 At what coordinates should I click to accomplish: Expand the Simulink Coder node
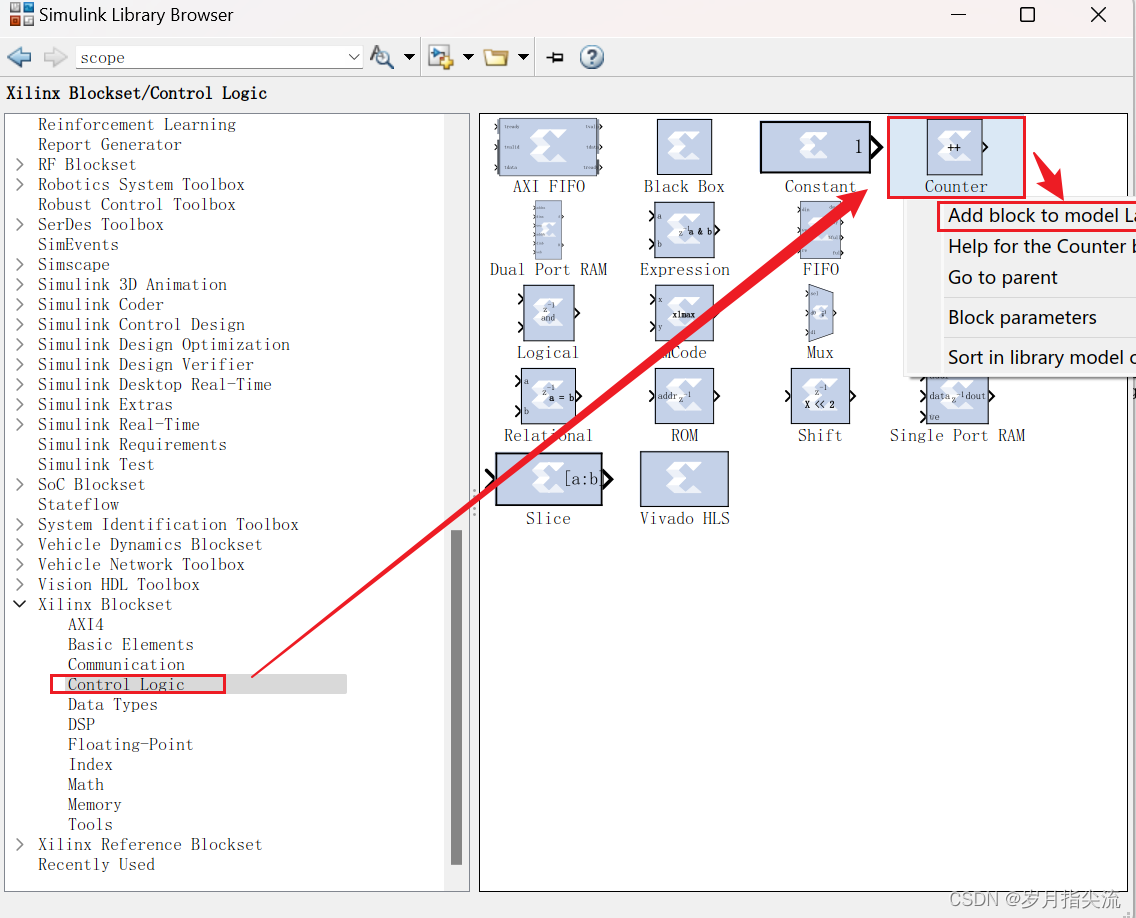(x=20, y=304)
